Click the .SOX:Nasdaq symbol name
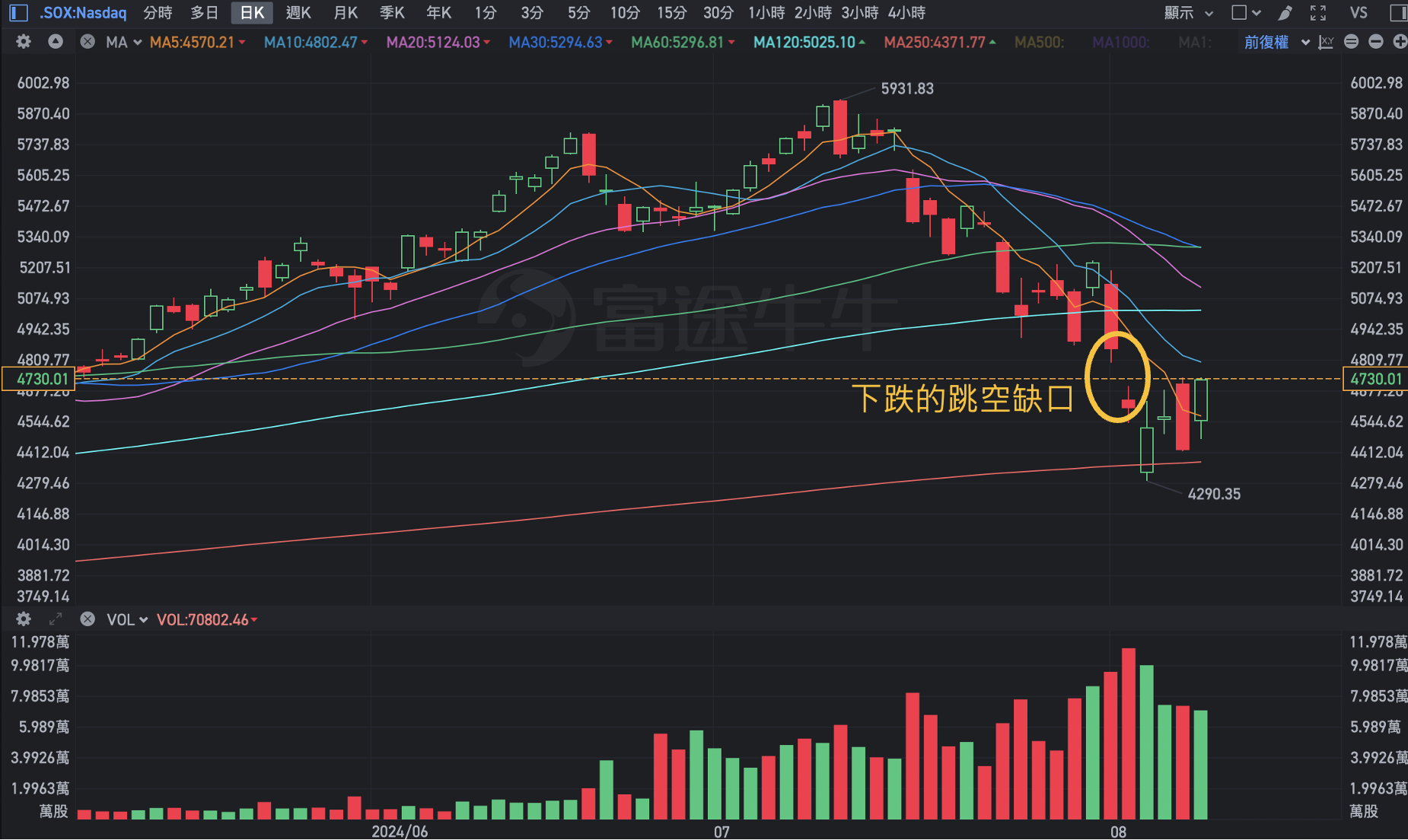 [x=83, y=13]
